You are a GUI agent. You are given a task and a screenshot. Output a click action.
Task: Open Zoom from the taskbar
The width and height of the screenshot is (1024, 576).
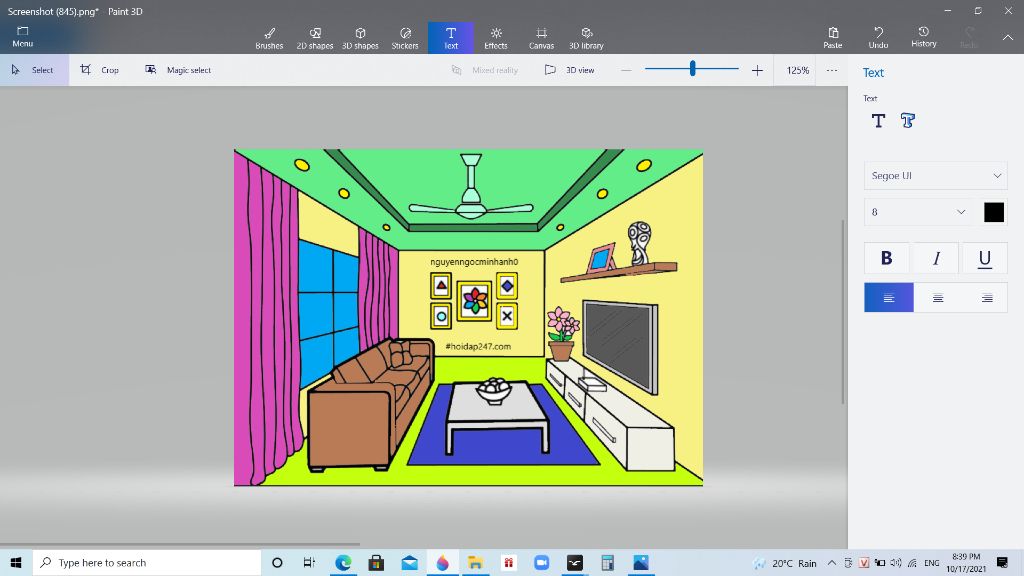(541, 562)
